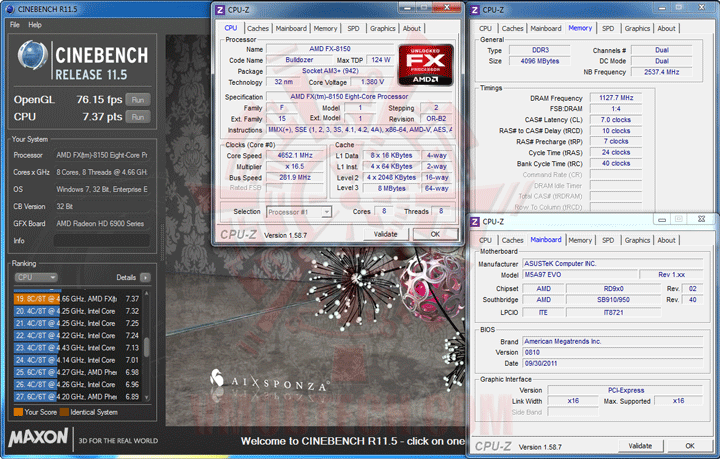Screen dimensions: 720x459
Task: Click the brown Identical System legend swatch
Action: tap(64, 412)
